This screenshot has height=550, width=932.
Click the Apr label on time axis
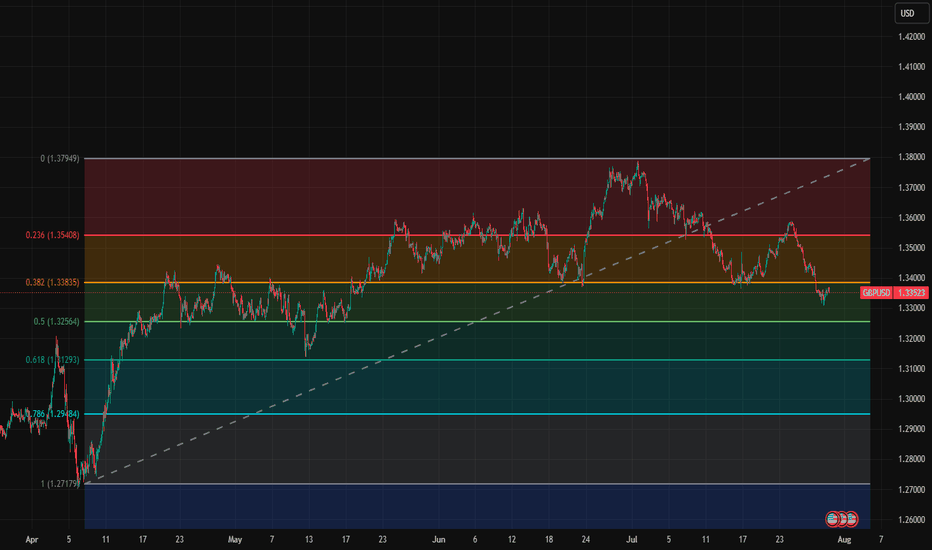(32, 540)
